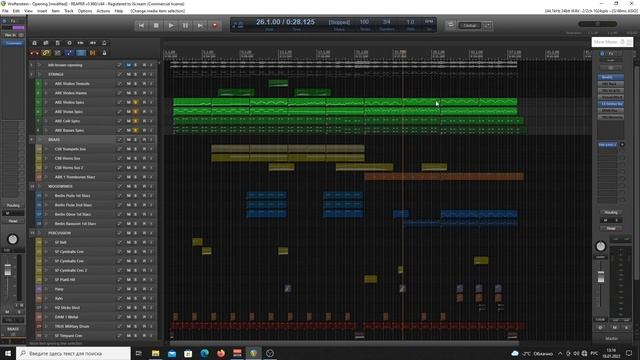Unsolo the ARK Violas Spicc track
The image size is (640, 360).
coord(136,111)
